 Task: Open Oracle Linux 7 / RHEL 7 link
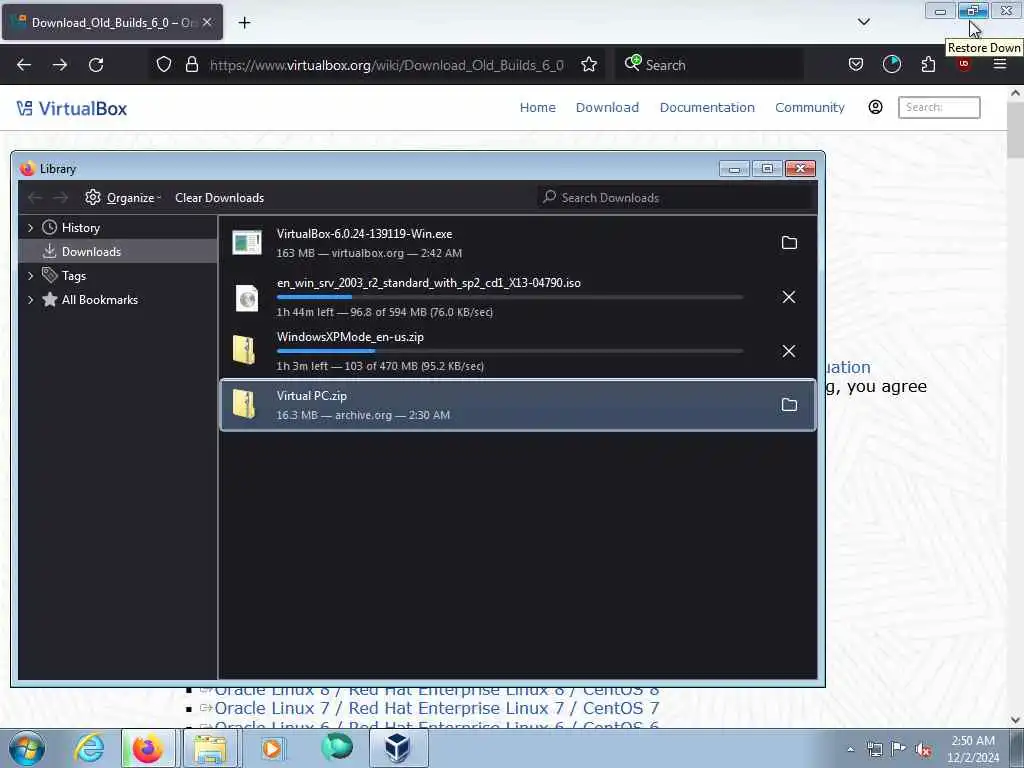click(436, 708)
